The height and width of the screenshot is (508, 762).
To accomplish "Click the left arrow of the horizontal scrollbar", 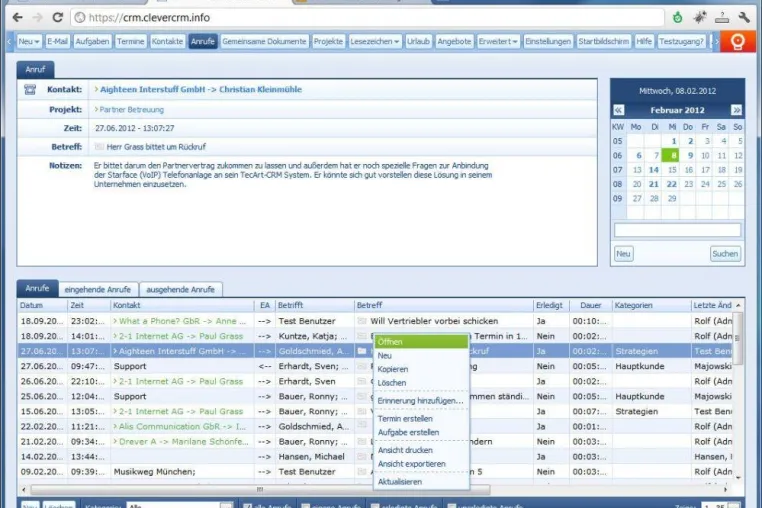I will coord(24,490).
